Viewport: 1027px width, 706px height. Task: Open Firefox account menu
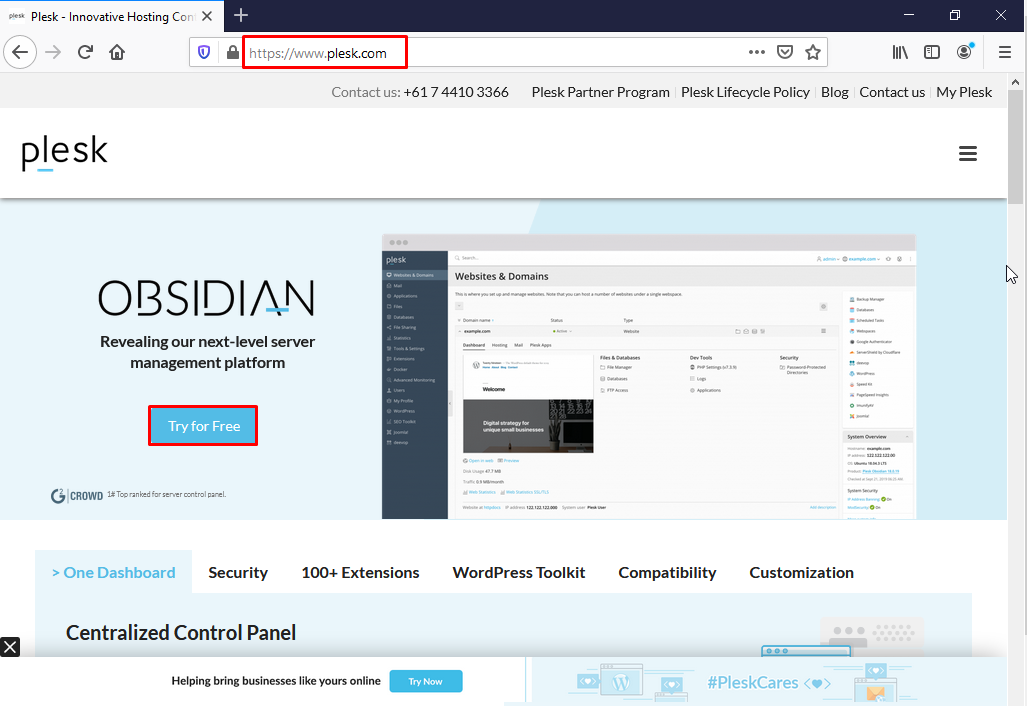[964, 52]
